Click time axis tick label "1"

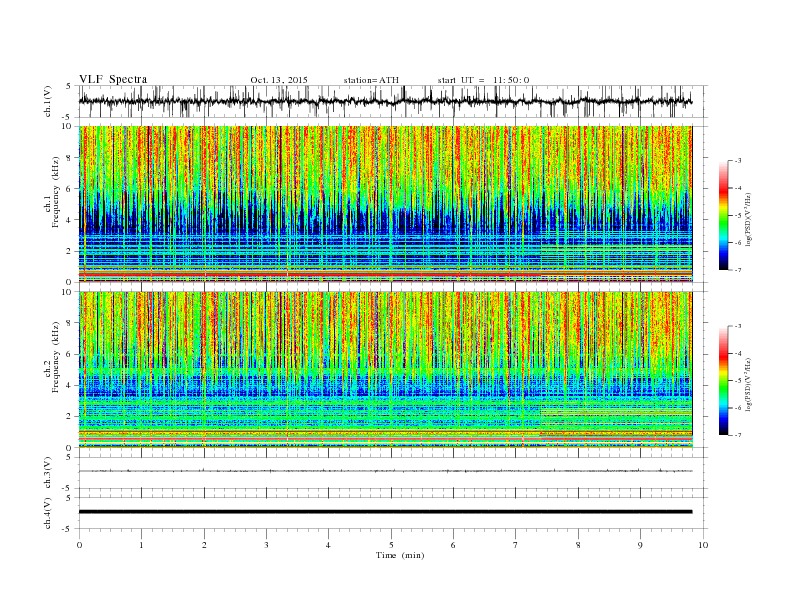pyautogui.click(x=141, y=545)
